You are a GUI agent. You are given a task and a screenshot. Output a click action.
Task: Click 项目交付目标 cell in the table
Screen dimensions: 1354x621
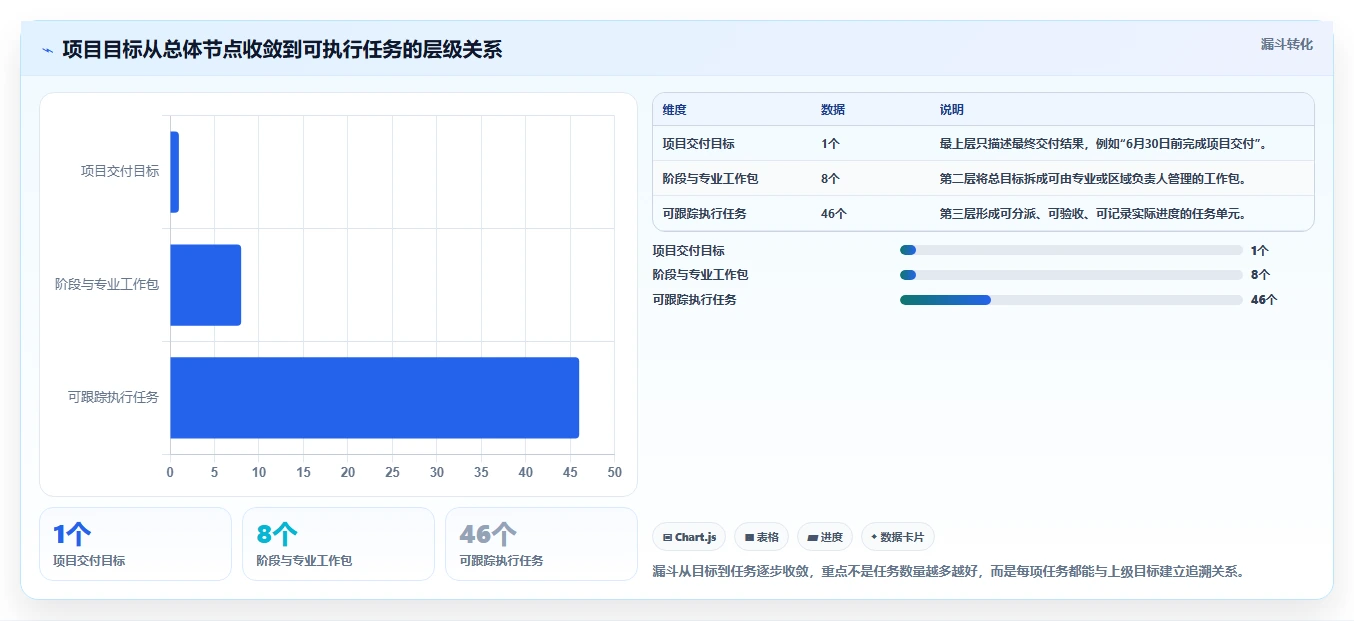[698, 144]
